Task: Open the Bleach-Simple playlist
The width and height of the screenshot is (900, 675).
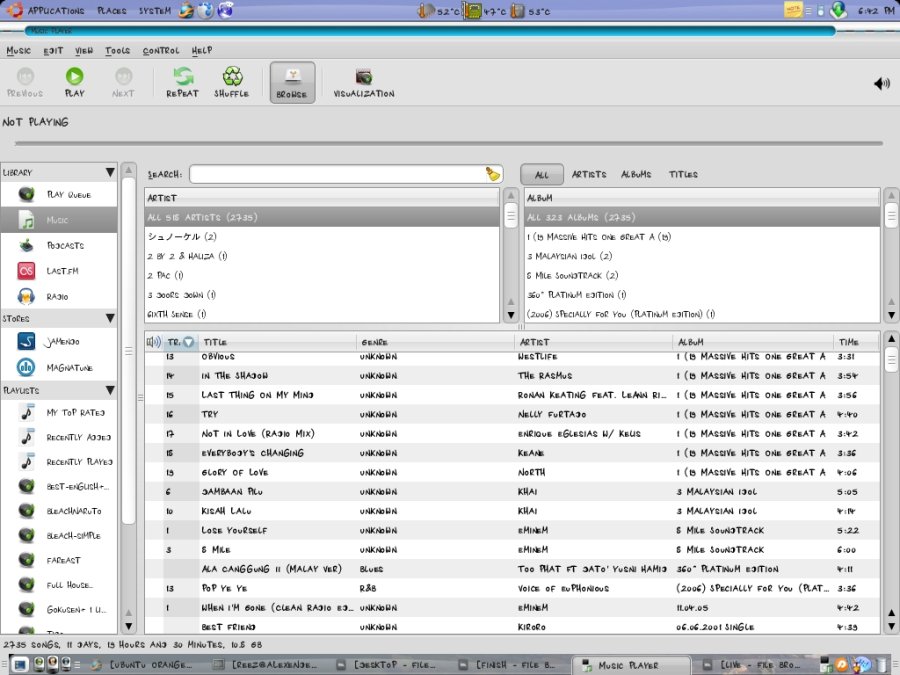Action: tap(59, 536)
